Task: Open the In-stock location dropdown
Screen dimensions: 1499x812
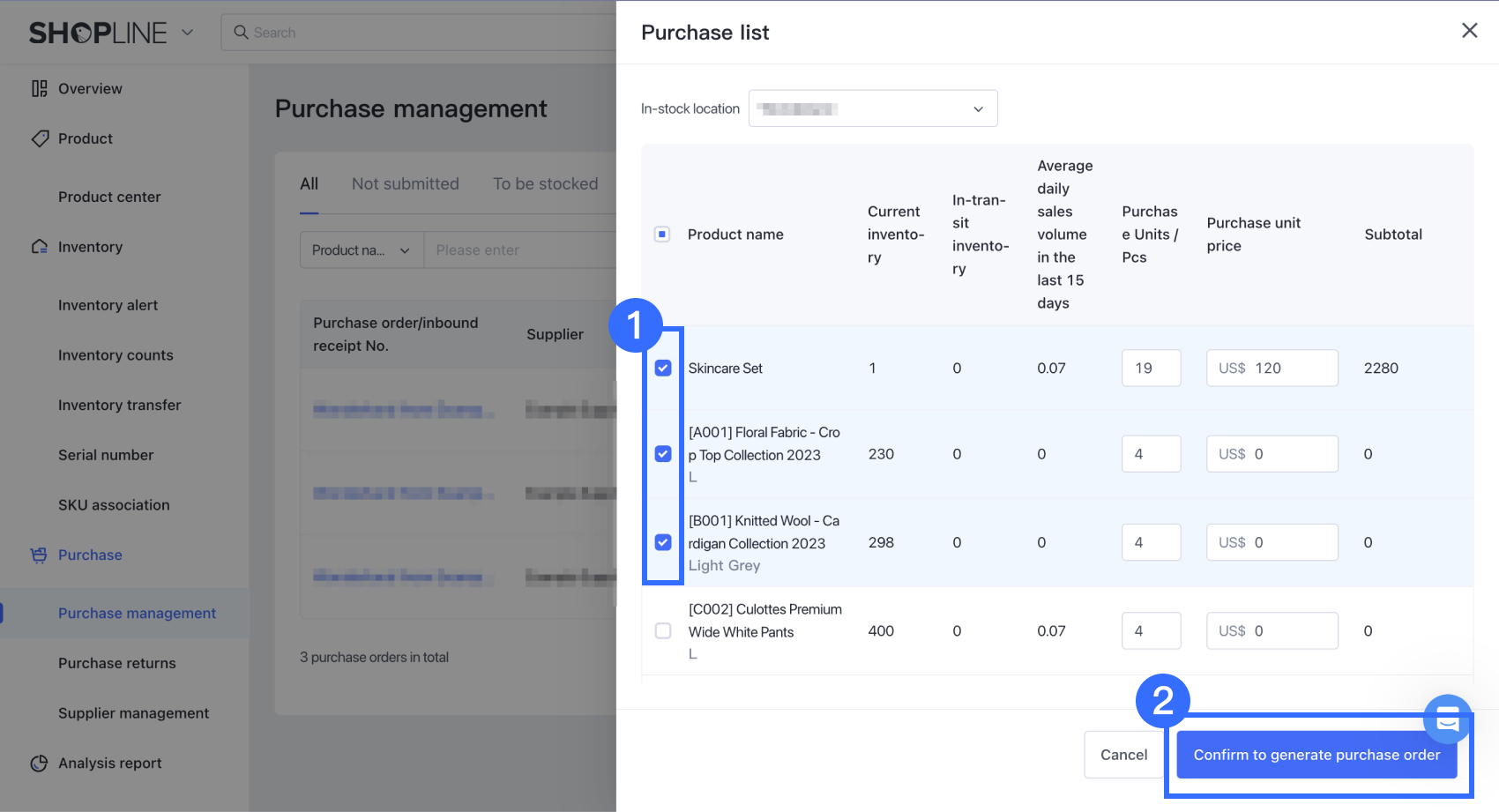Action: point(872,108)
